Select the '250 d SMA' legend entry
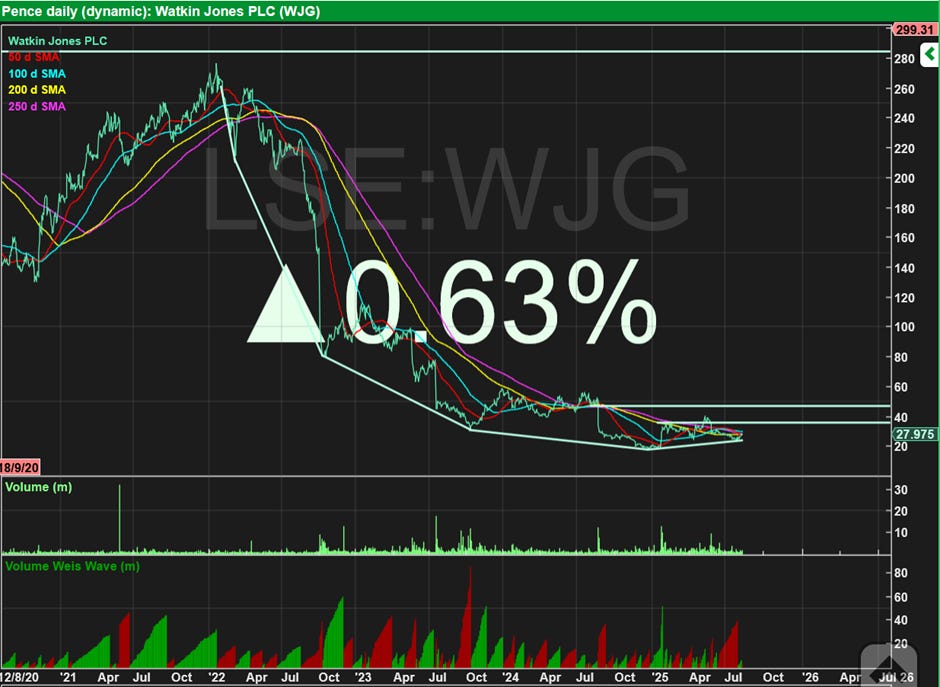Viewport: 940px width, 687px height. coord(37,106)
